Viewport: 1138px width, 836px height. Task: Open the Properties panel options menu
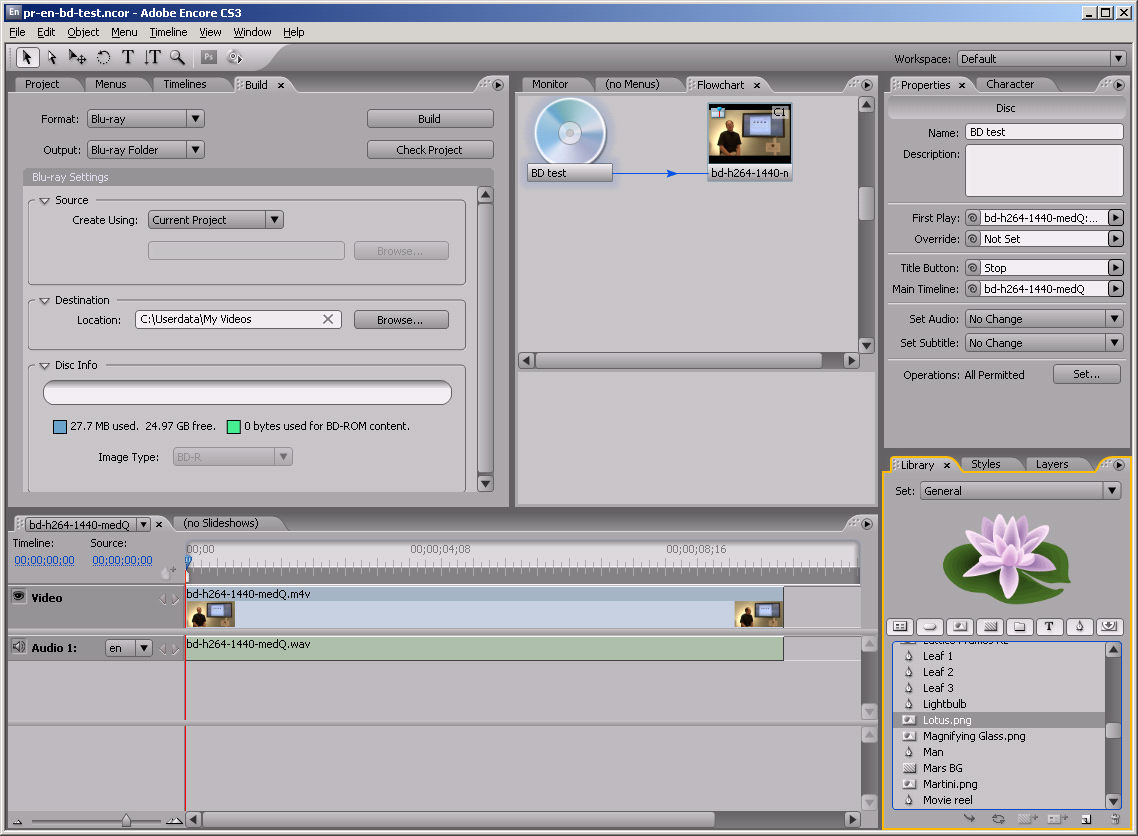pos(1118,85)
